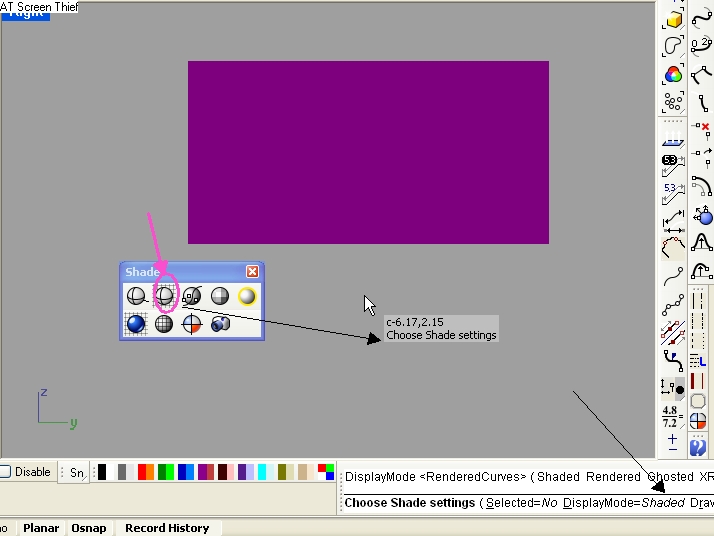Choose the aligned dimension arrows icon
Image resolution: width=714 pixels, height=536 pixels.
673,221
